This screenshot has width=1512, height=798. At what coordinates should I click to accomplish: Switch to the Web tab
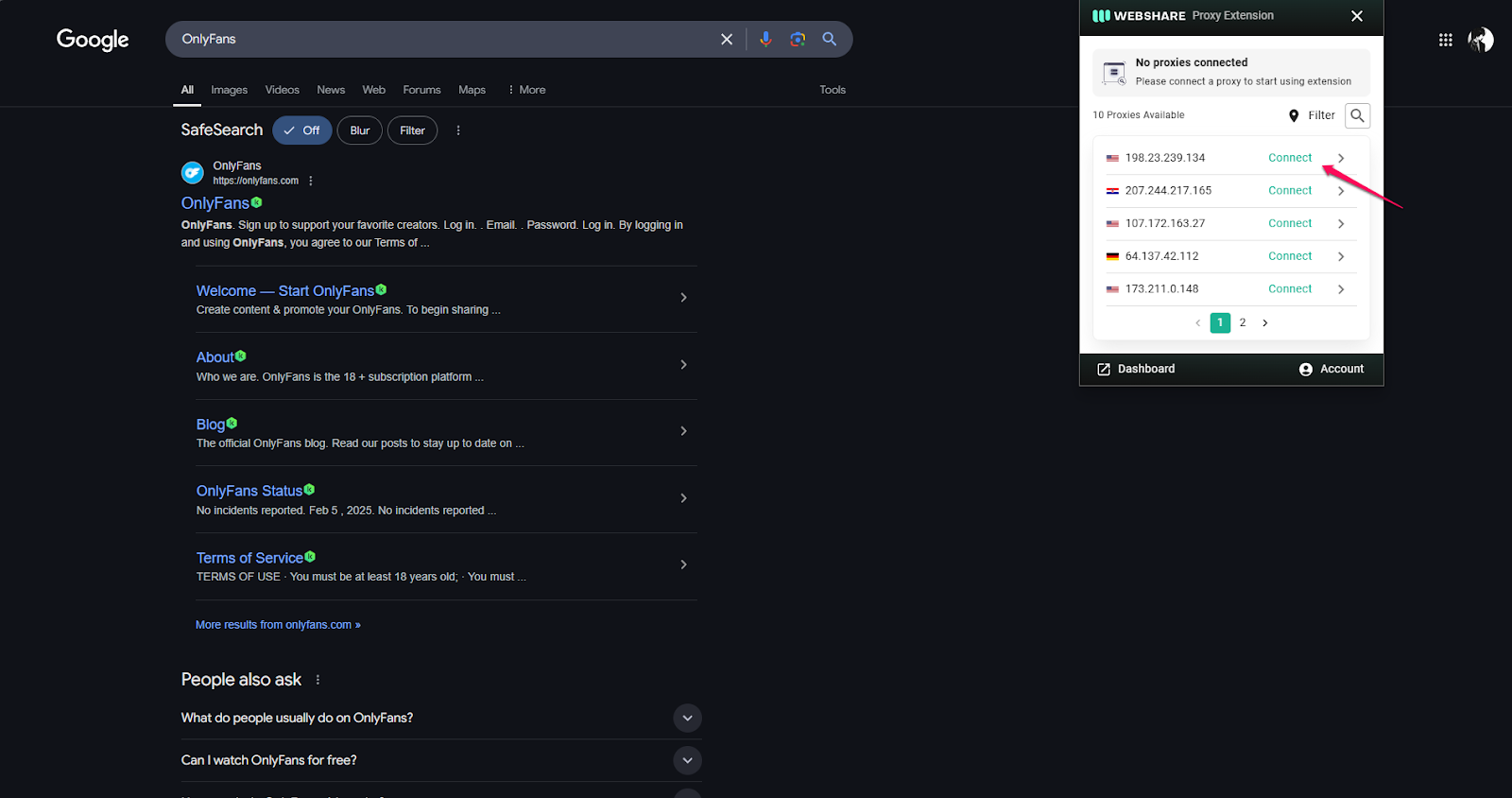coord(374,90)
